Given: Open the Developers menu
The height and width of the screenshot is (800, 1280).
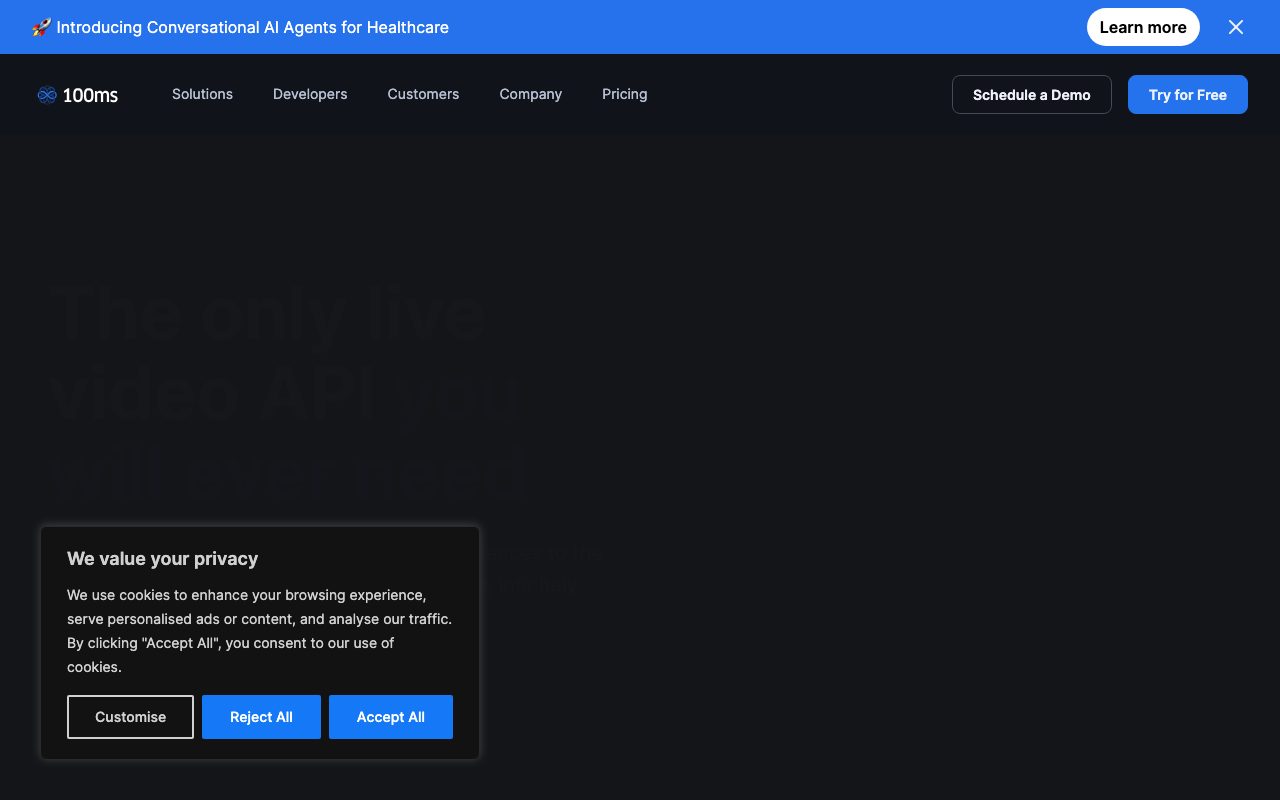Looking at the screenshot, I should pyautogui.click(x=310, y=94).
